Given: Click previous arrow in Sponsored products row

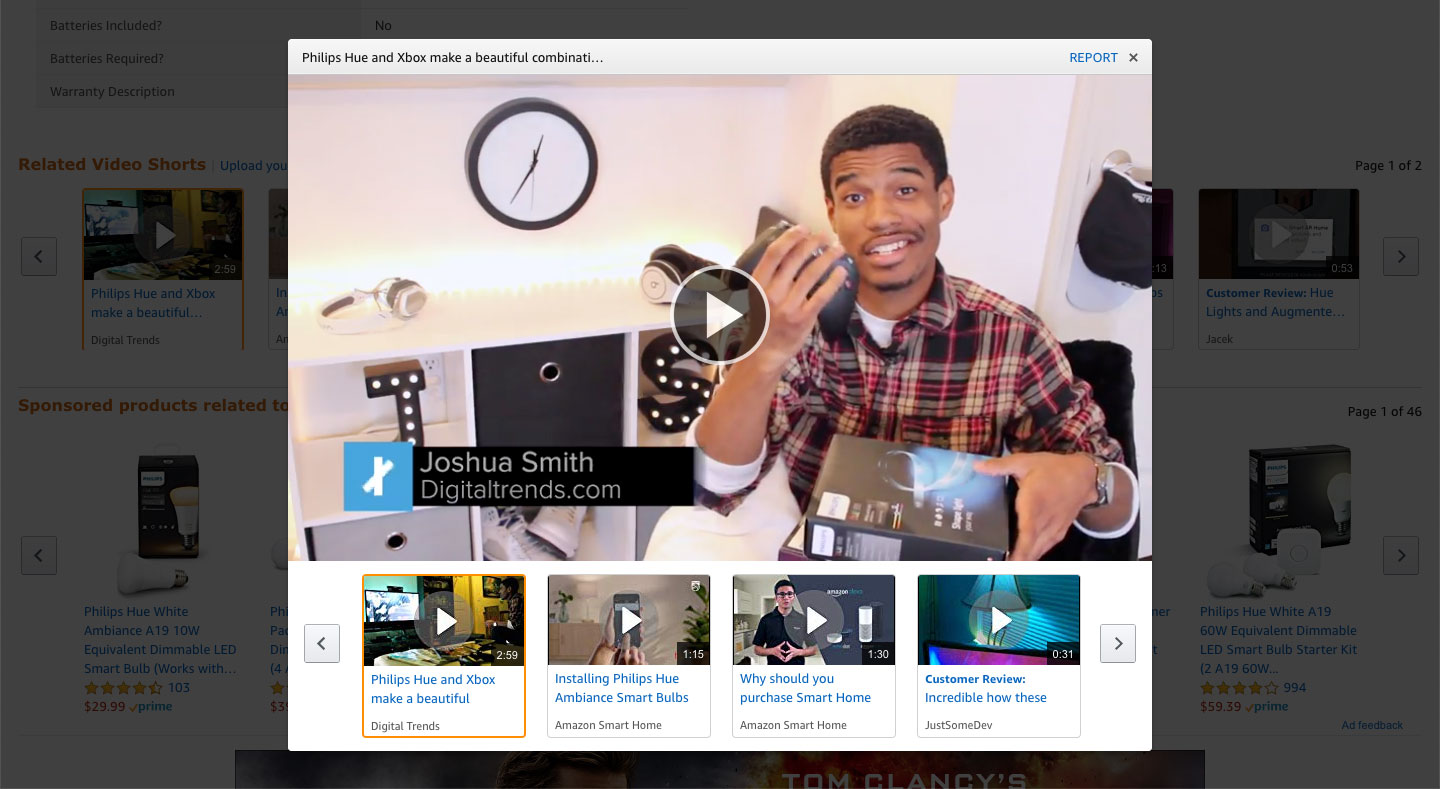Looking at the screenshot, I should (x=39, y=555).
